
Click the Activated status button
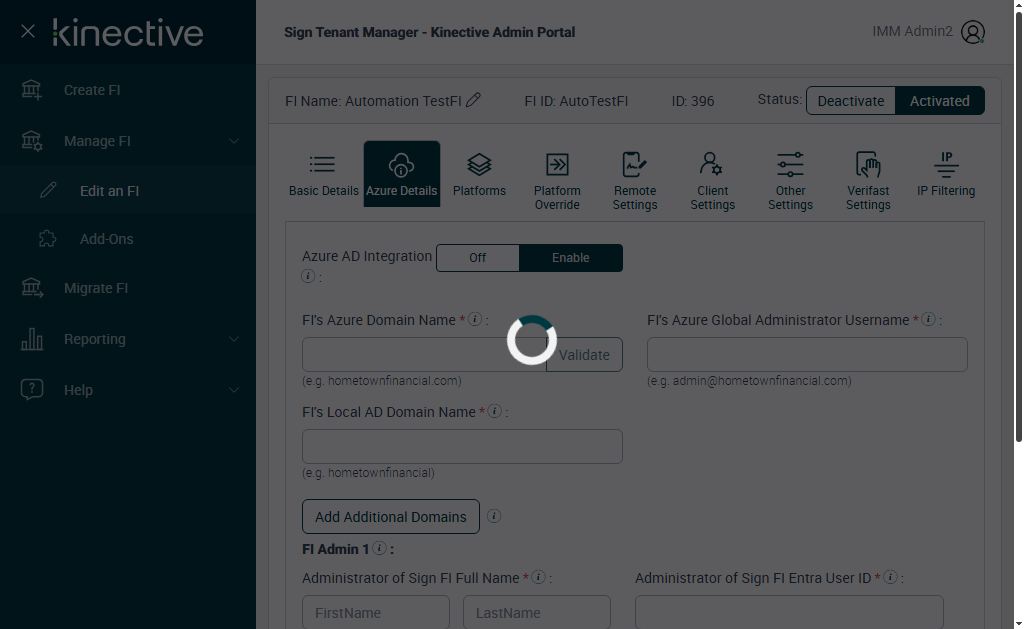(940, 101)
